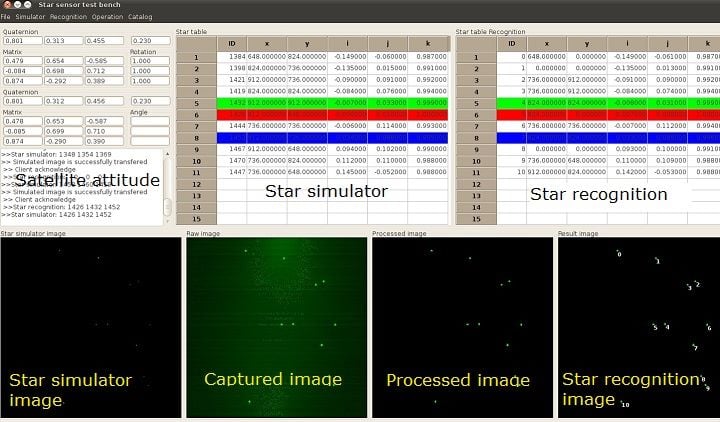Focus the matrix field showing 0.478
The height and width of the screenshot is (422, 720).
[22, 121]
